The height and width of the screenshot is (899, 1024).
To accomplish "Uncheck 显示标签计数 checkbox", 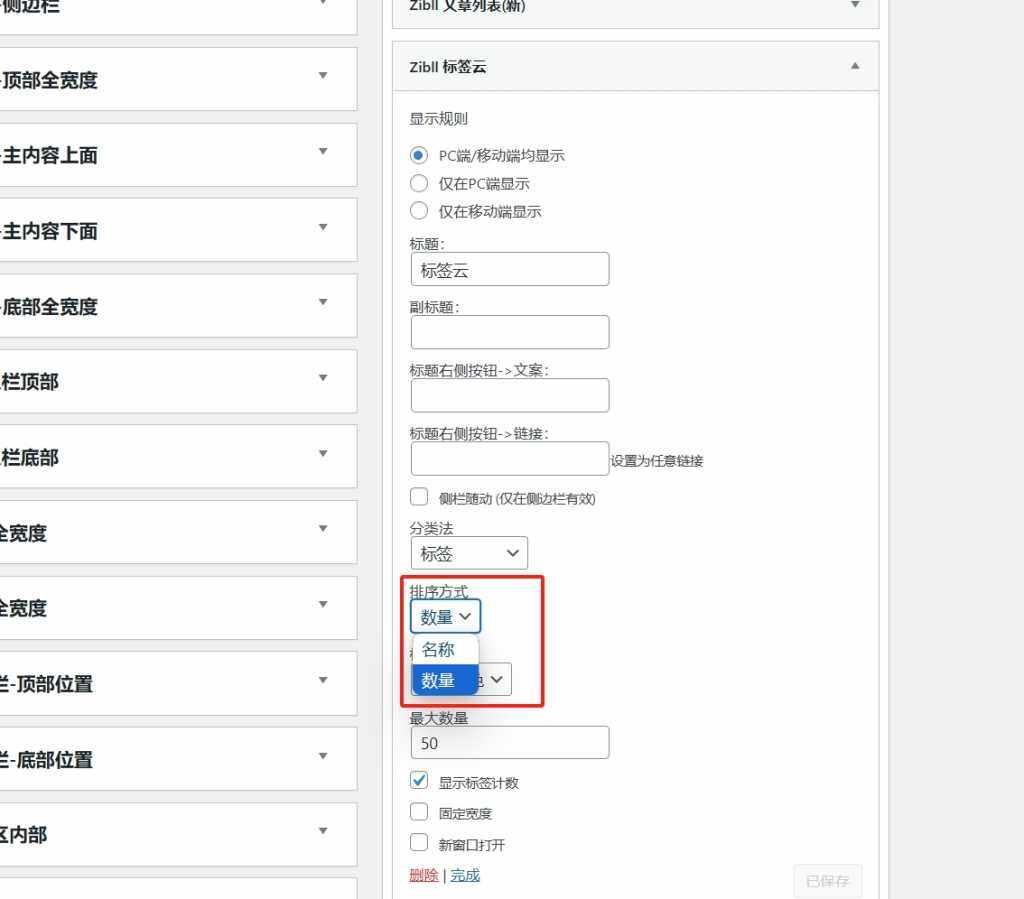I will point(419,780).
